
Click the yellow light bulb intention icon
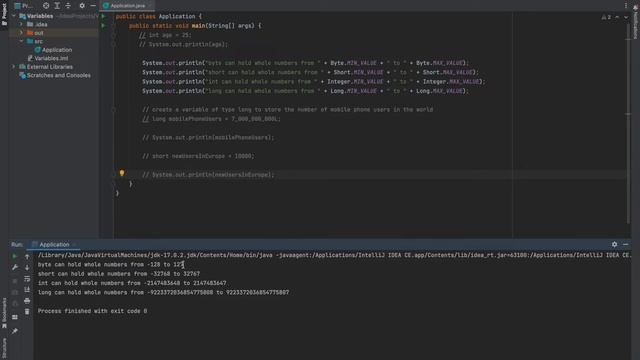[122, 173]
